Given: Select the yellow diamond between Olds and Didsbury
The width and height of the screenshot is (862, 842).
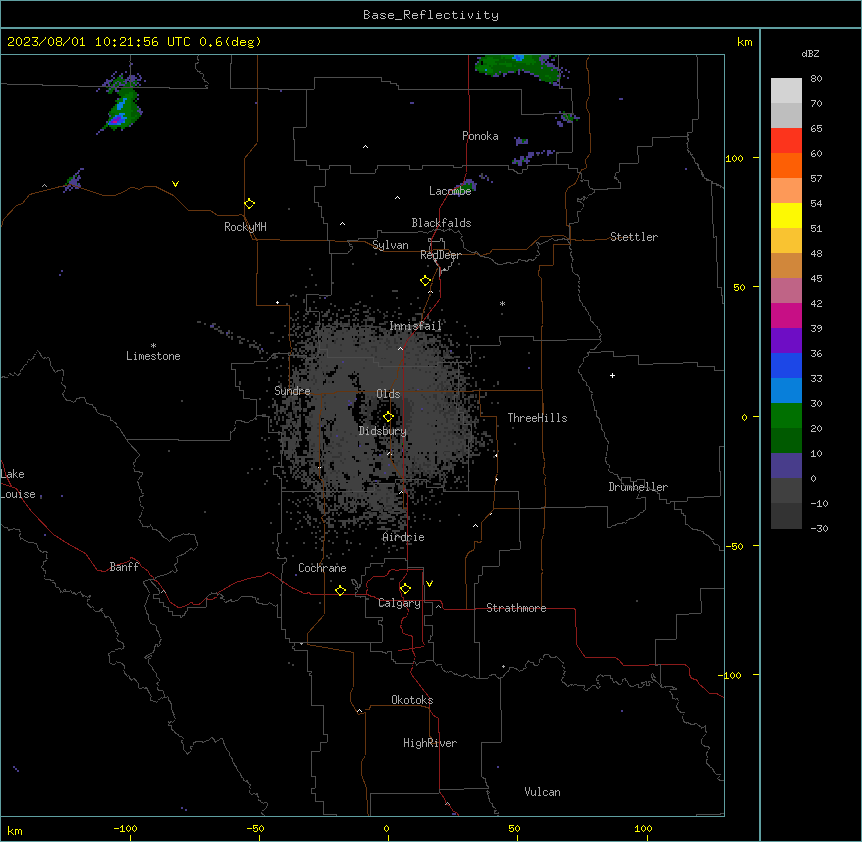Looking at the screenshot, I should (388, 417).
